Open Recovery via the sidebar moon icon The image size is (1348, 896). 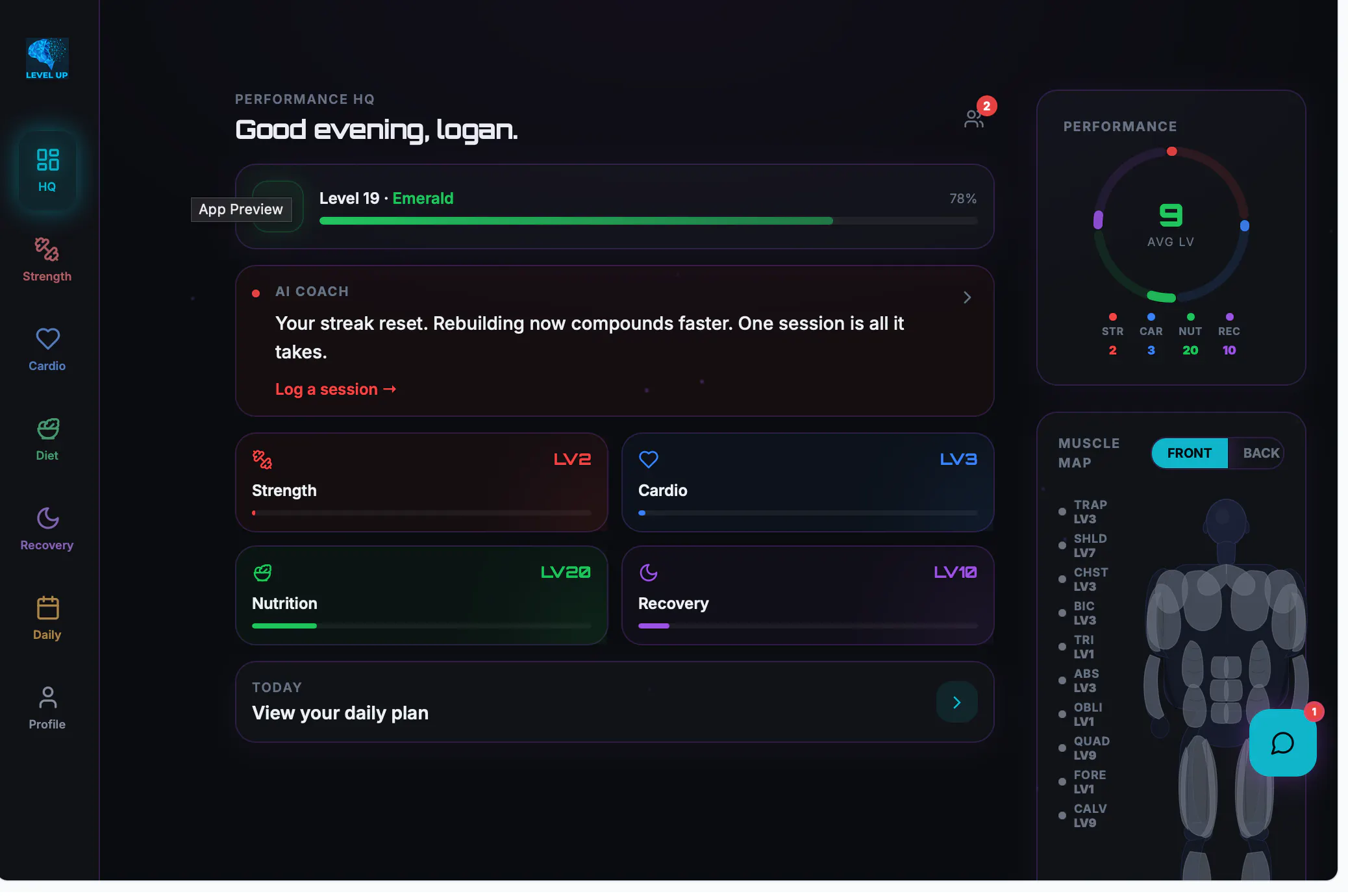click(x=47, y=529)
